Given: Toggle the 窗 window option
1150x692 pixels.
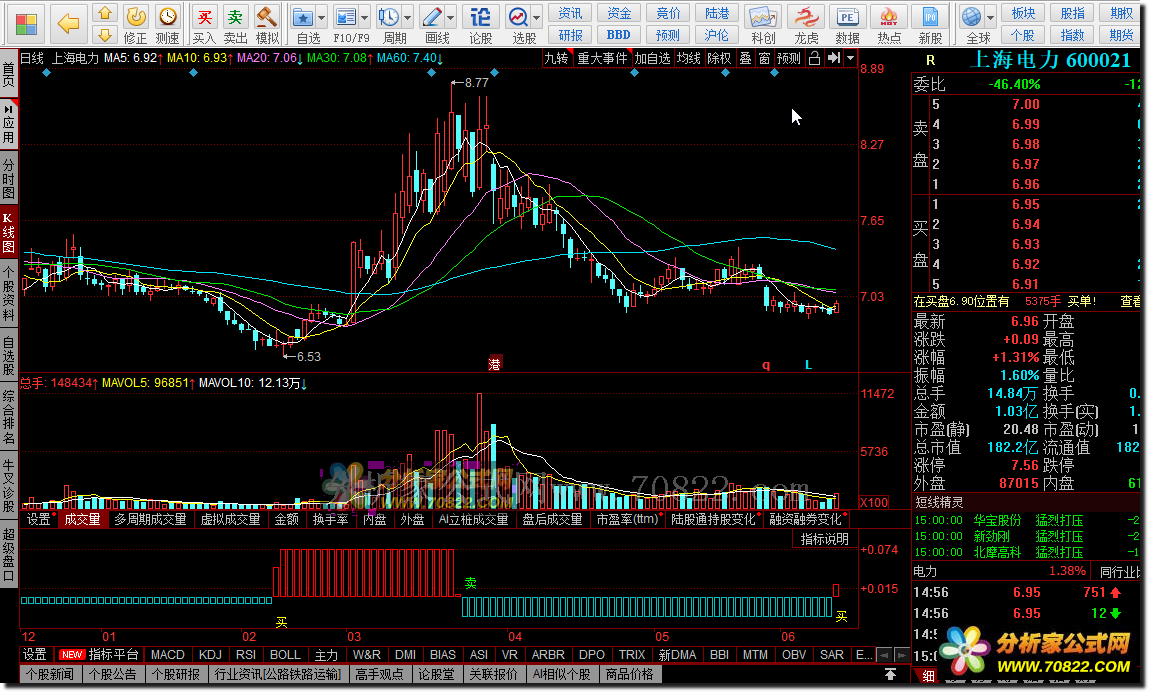Looking at the screenshot, I should (x=764, y=58).
